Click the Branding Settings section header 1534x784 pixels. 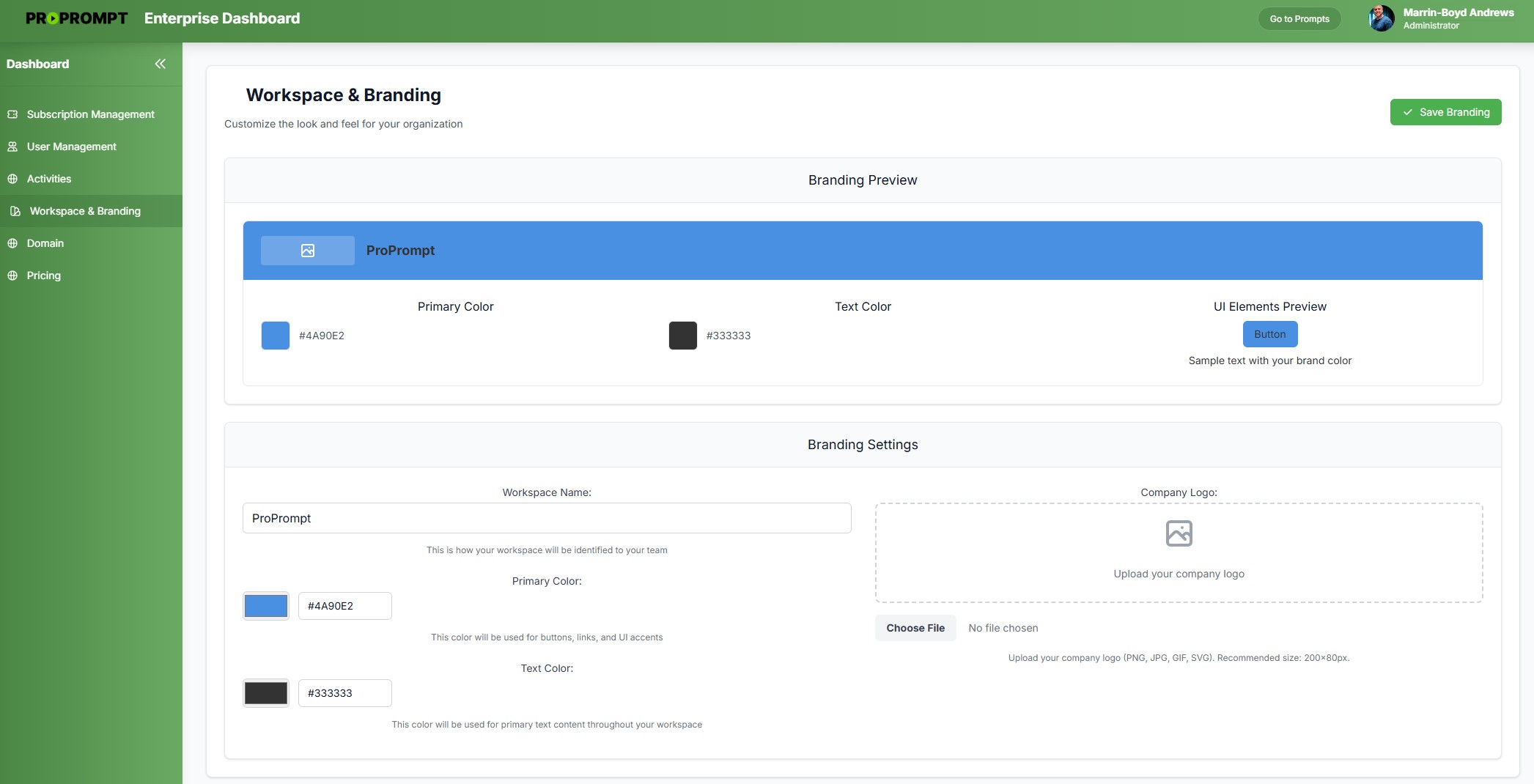tap(863, 445)
